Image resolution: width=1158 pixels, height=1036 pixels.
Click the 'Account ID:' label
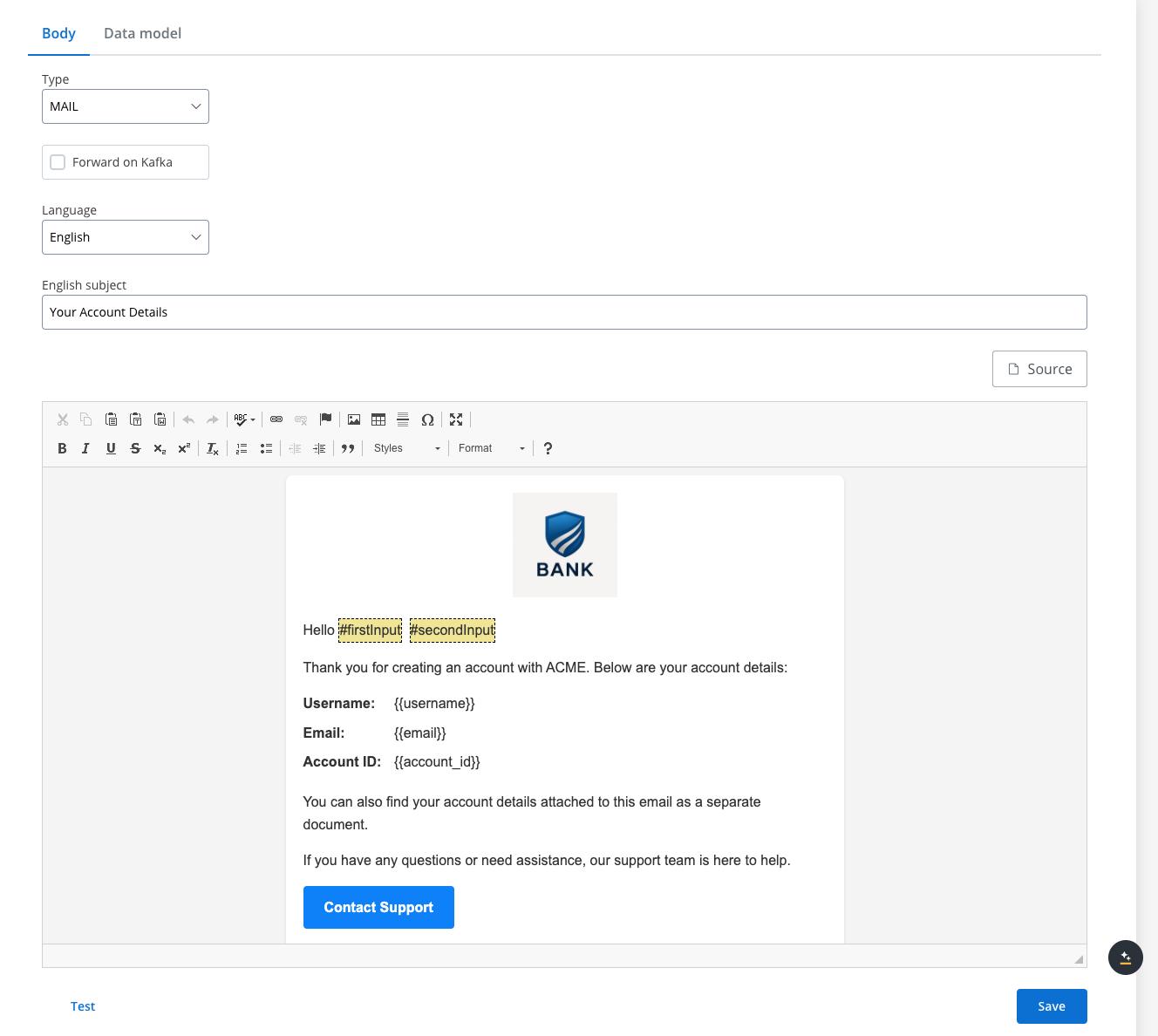342,761
